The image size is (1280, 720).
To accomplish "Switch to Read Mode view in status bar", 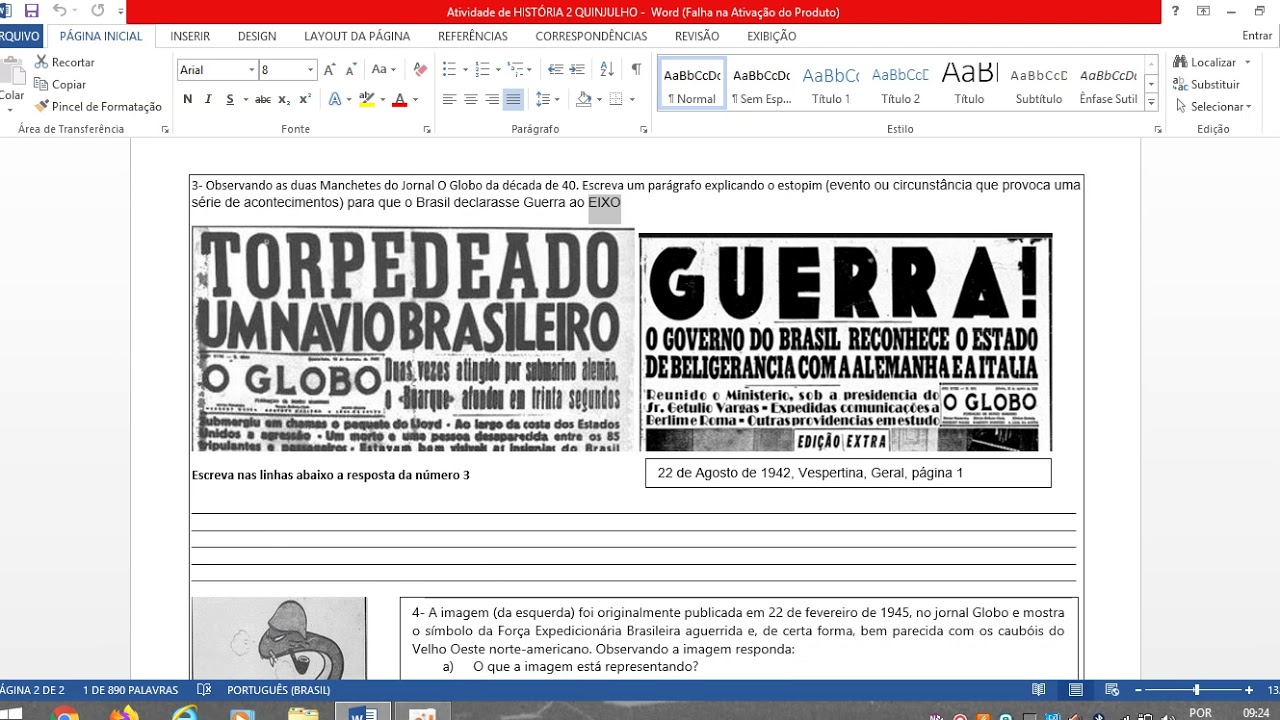I will [x=1039, y=690].
